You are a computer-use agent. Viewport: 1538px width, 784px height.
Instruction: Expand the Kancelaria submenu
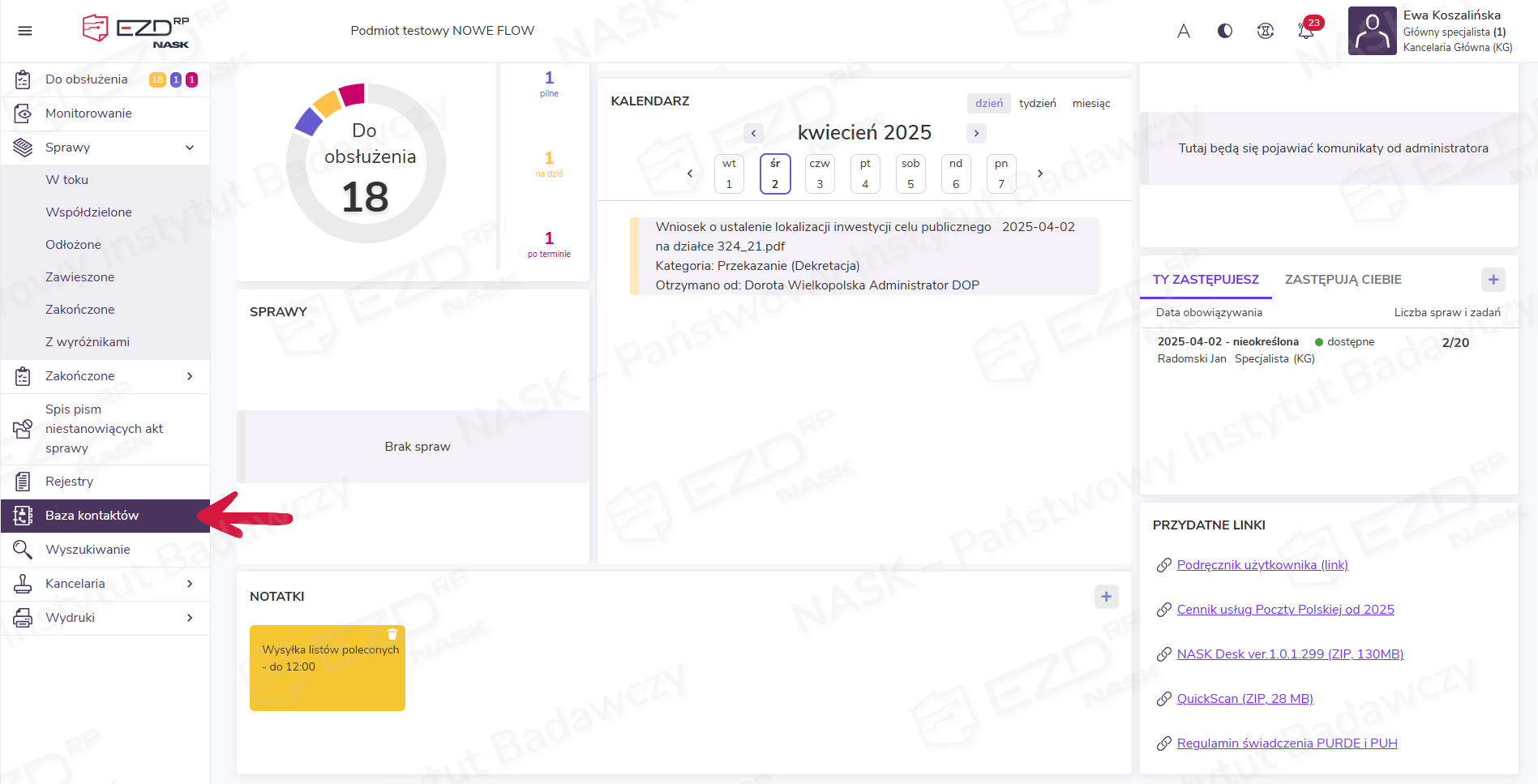point(189,584)
